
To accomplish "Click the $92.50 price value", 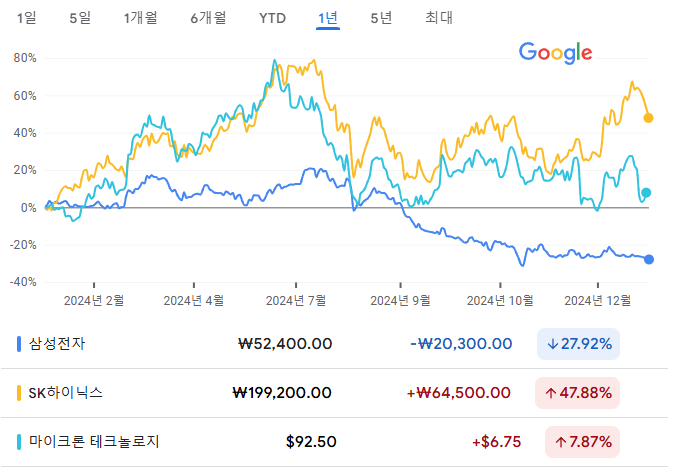I will 311,442.
